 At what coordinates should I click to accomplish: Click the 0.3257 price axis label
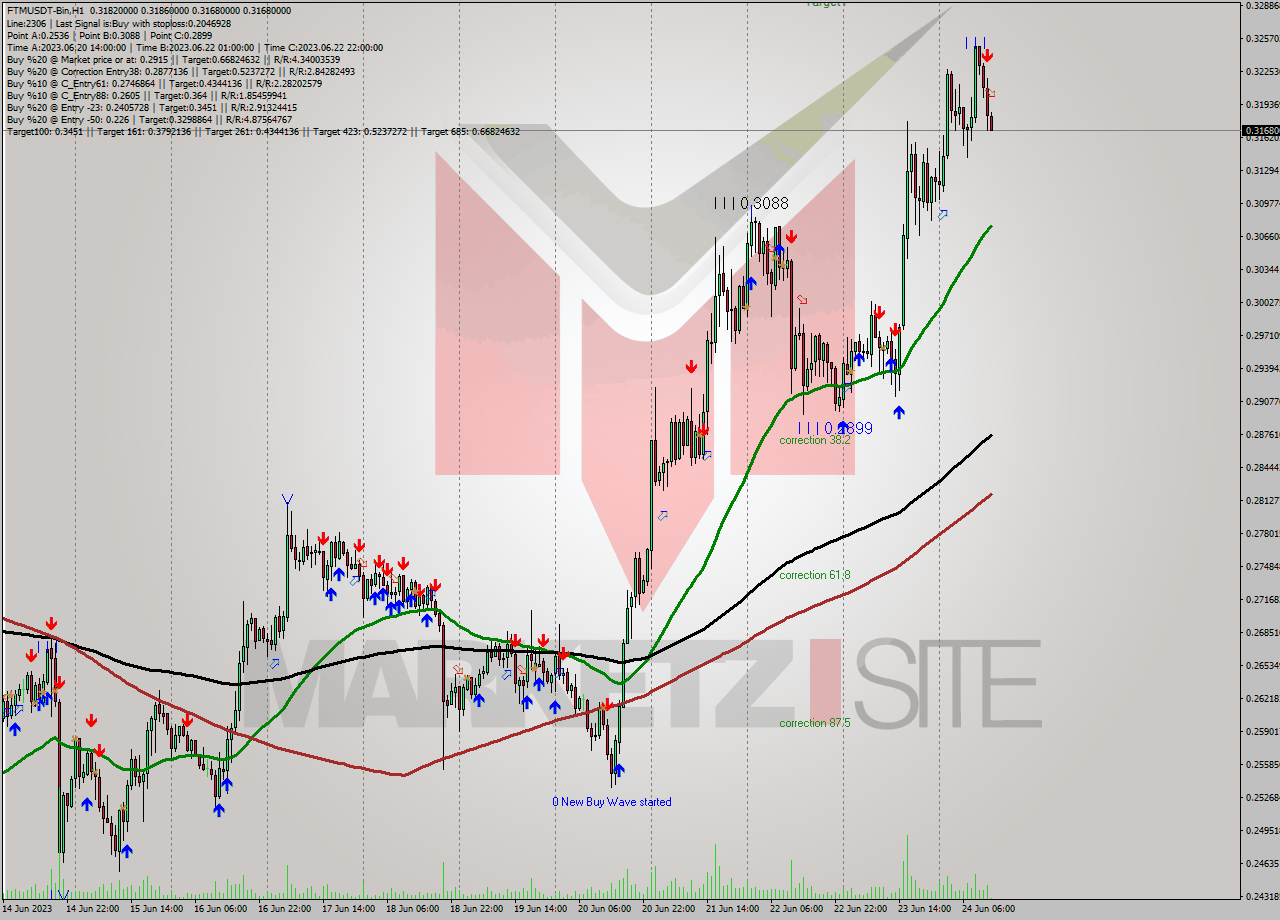coord(1261,38)
